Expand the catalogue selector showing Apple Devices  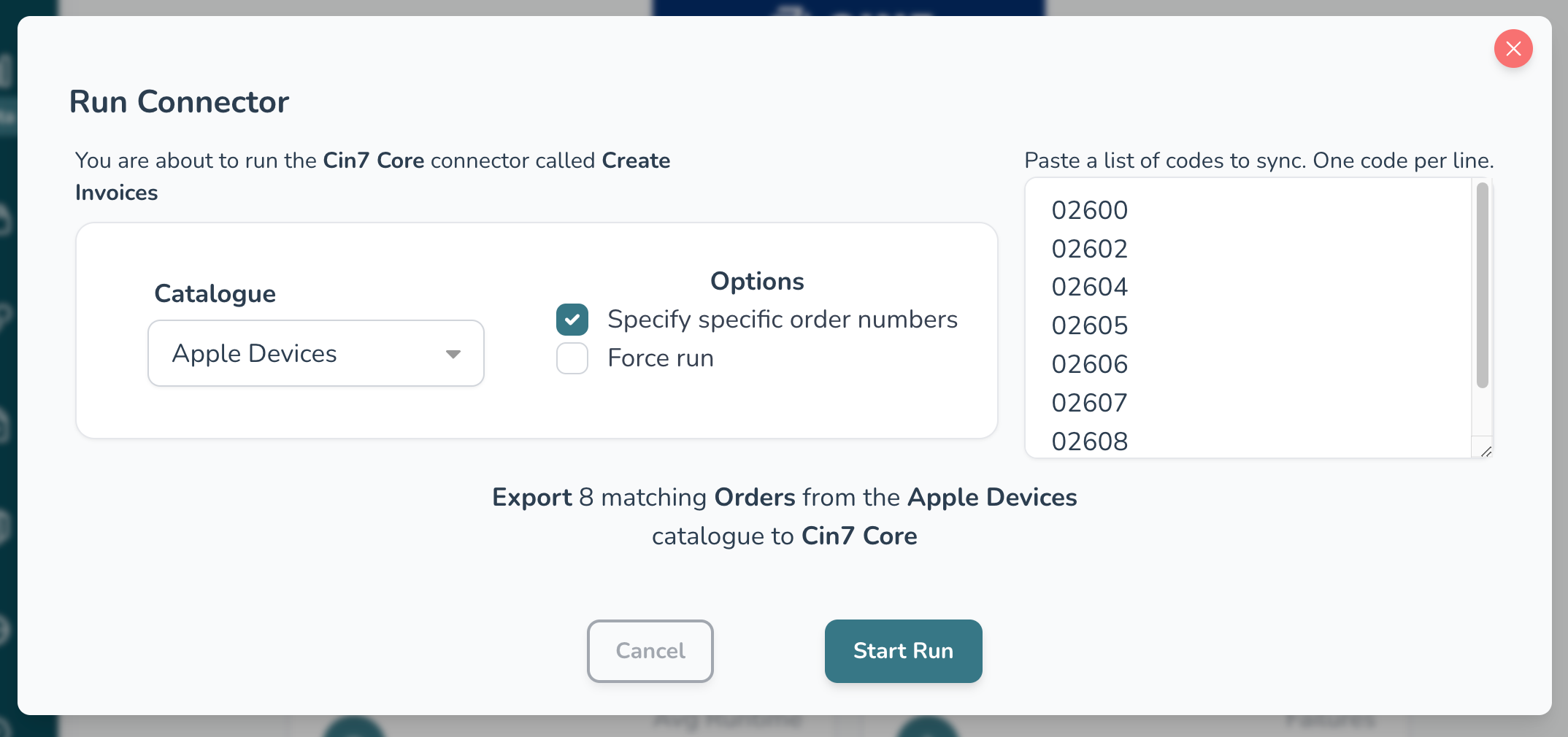click(x=315, y=353)
